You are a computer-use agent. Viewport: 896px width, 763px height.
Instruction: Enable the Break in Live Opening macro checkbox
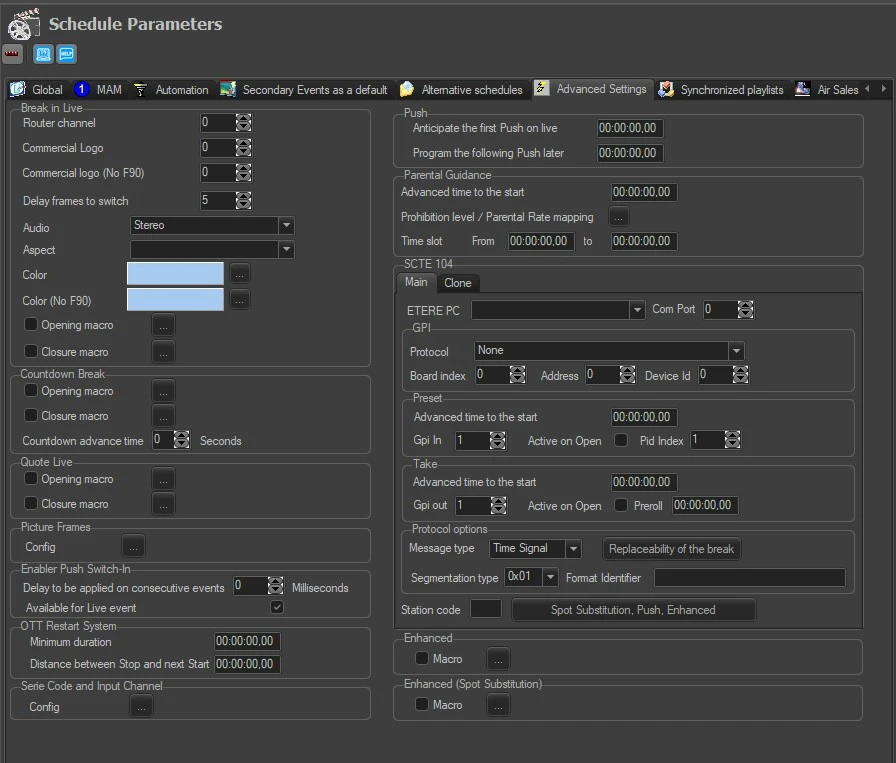tap(31, 325)
